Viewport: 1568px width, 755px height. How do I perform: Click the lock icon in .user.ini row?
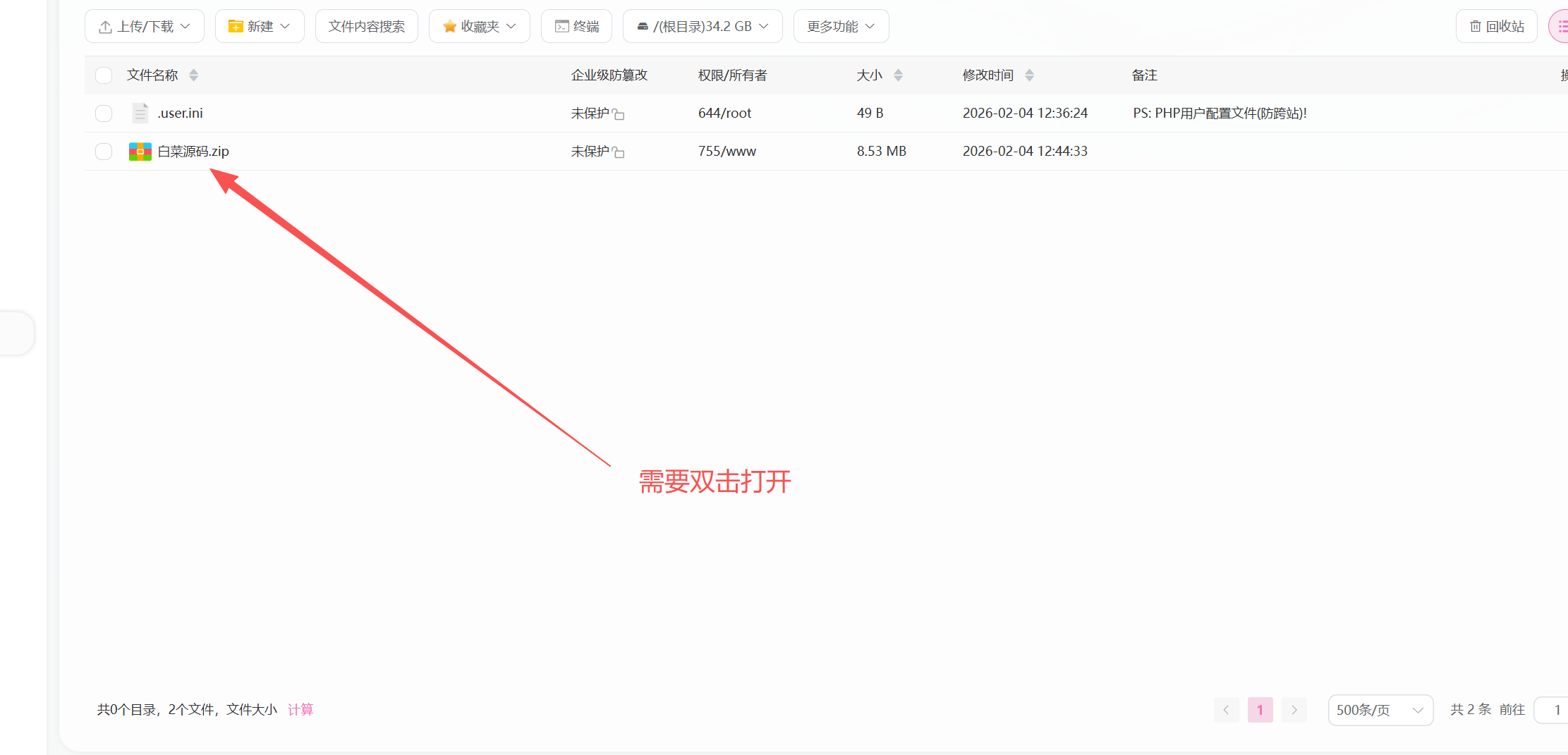[x=619, y=114]
